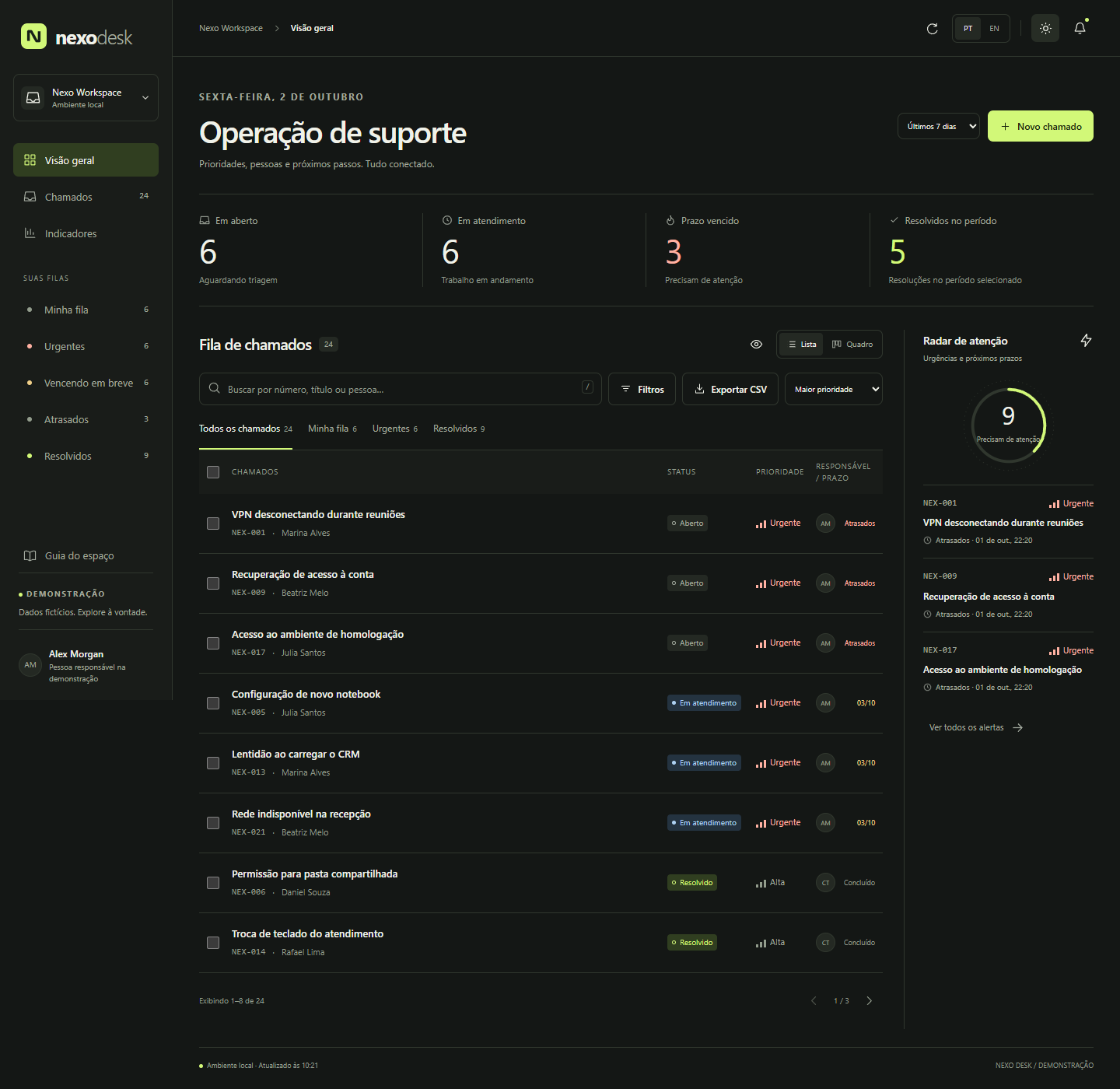Screen dimensions: 1120x1089
Task: Open Atrasados queue in sidebar
Action: 86,419
